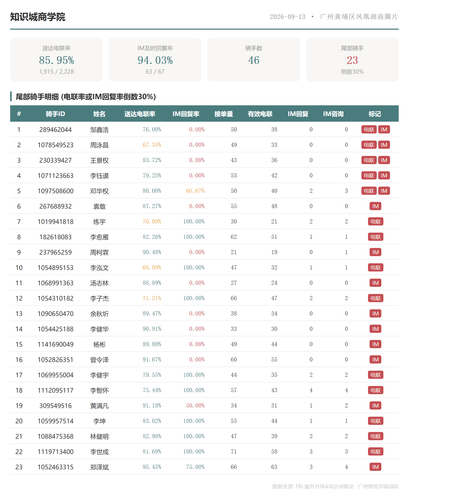Click the 电联 badge for rider 1119713400

coord(375,451)
